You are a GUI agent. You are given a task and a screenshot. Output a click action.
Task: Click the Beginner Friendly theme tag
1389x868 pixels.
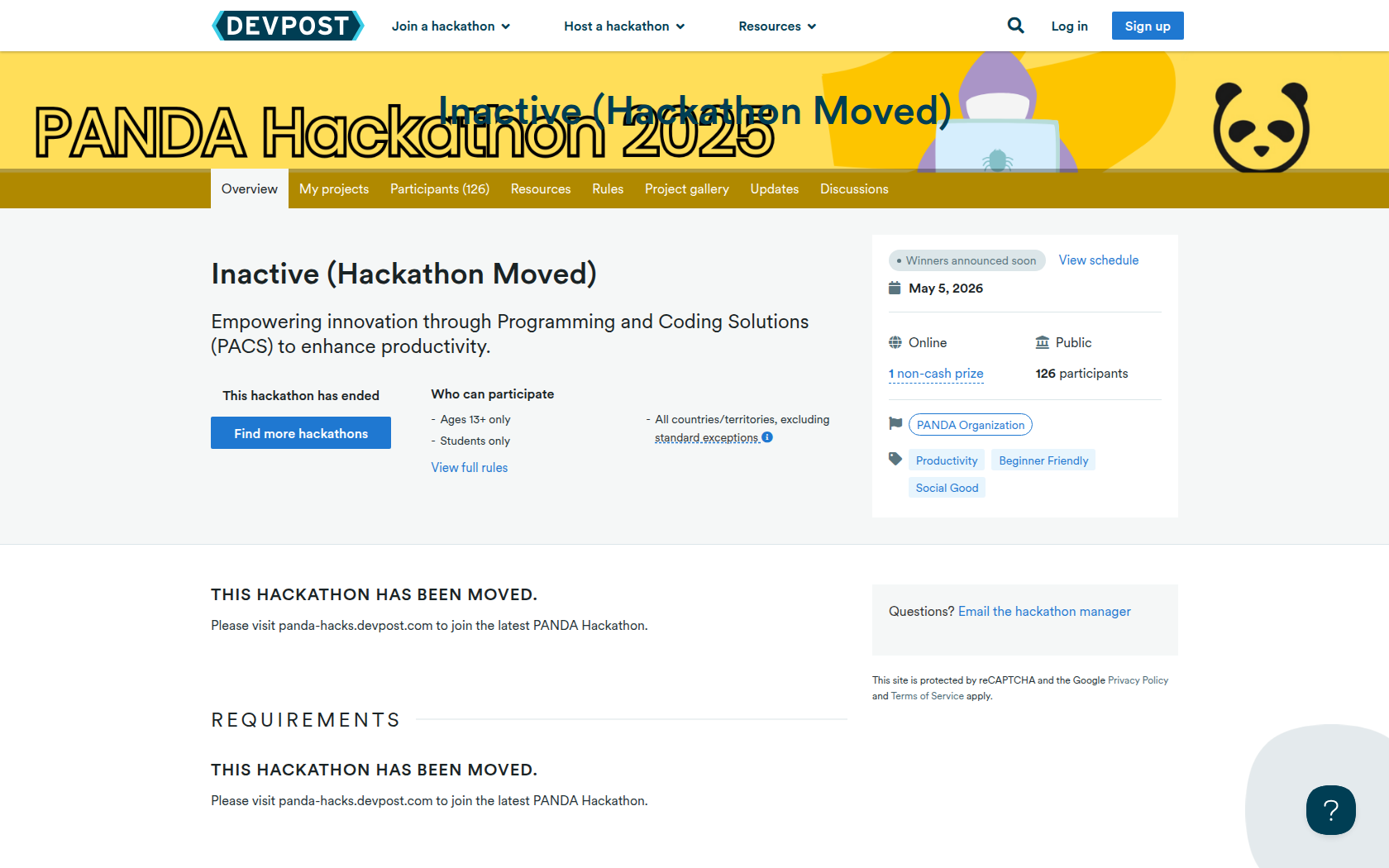click(x=1043, y=460)
